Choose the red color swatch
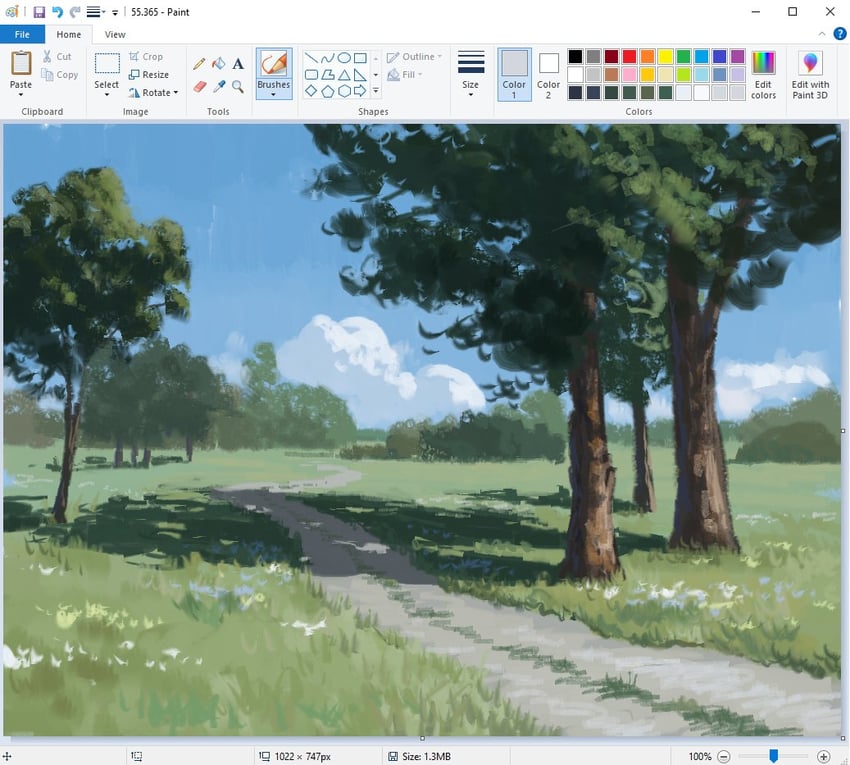The height and width of the screenshot is (765, 850). point(629,56)
